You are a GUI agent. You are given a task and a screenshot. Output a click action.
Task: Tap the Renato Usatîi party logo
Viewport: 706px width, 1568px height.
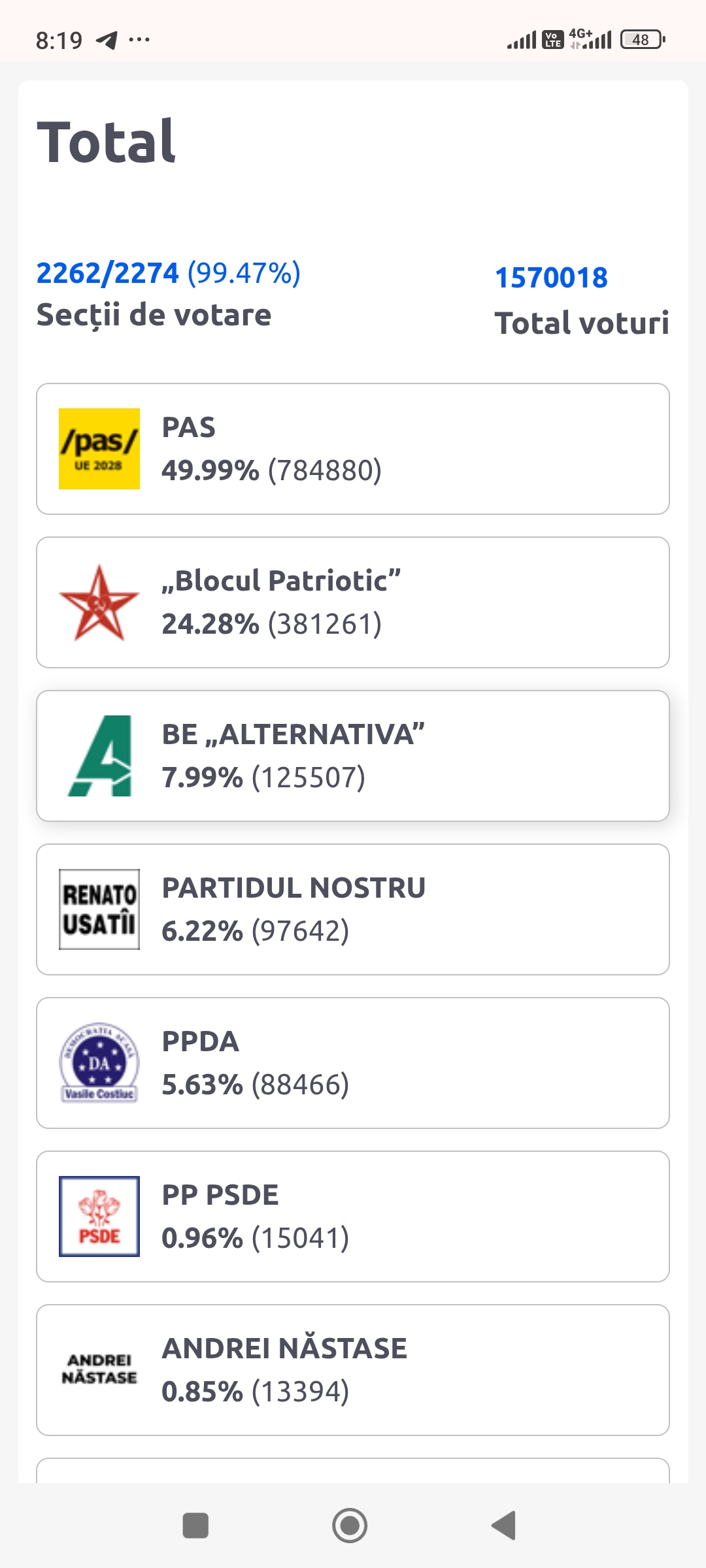99,909
